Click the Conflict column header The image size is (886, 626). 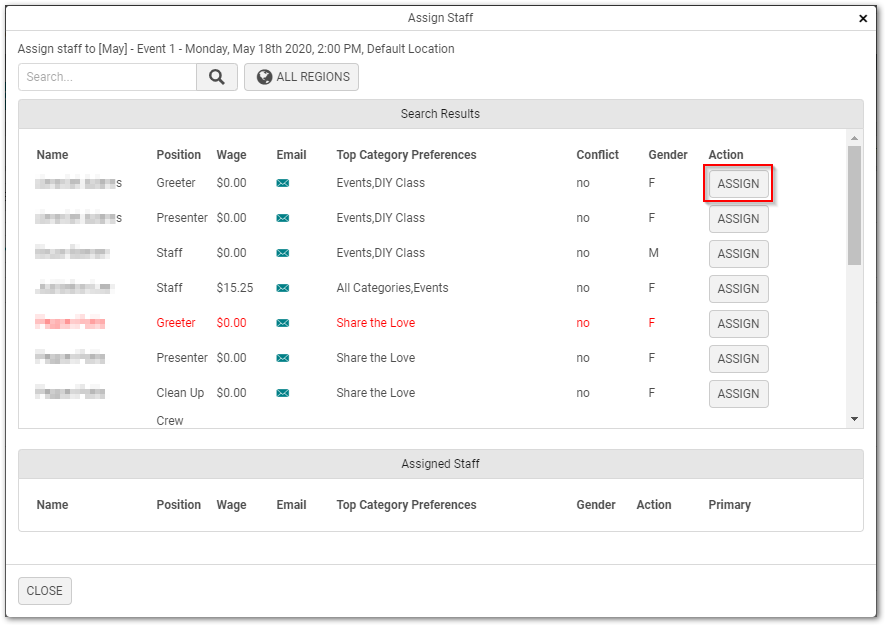pyautogui.click(x=597, y=155)
